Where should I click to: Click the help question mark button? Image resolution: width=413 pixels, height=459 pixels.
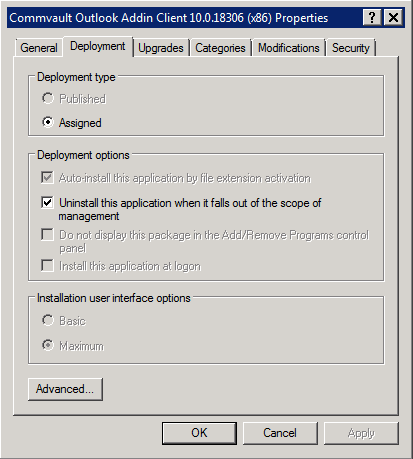pyautogui.click(x=372, y=17)
